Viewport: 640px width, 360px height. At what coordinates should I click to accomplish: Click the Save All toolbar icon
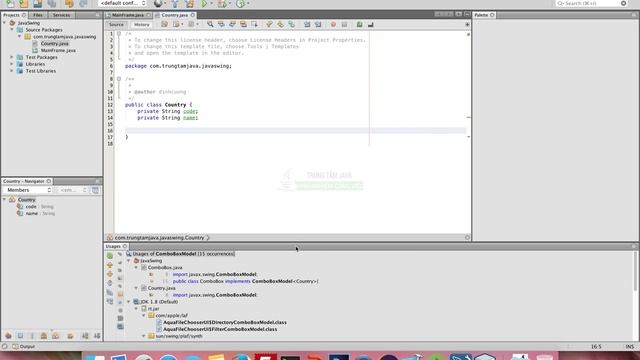[52, 4]
